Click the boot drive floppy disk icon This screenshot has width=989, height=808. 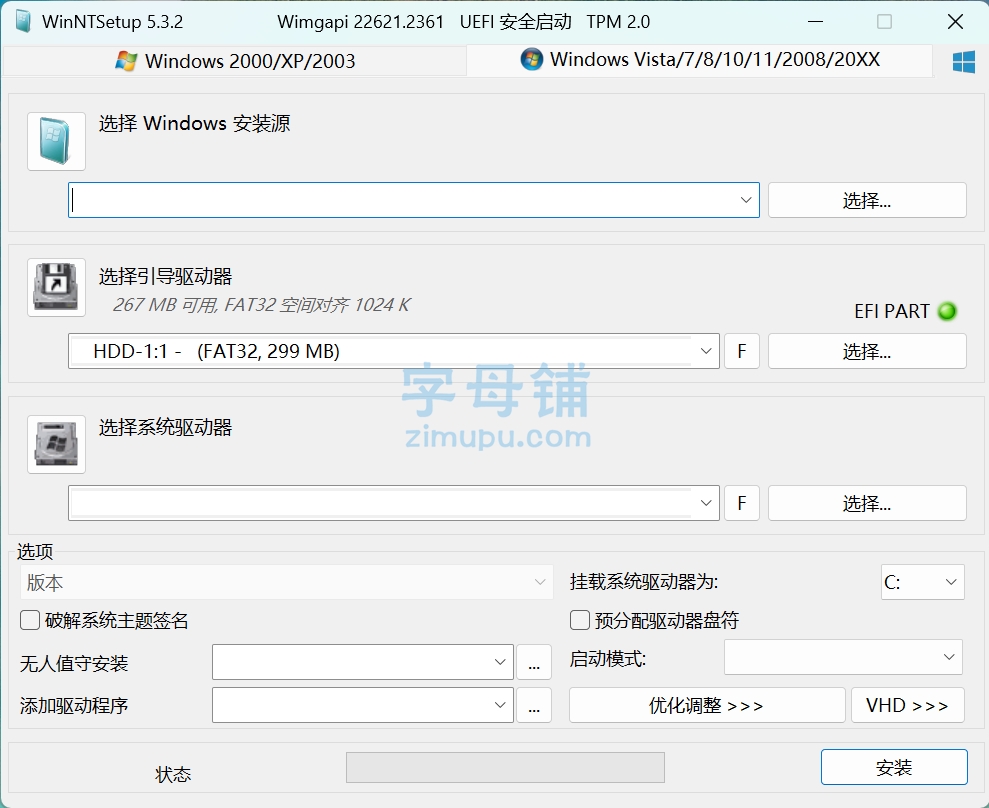[x=56, y=287]
